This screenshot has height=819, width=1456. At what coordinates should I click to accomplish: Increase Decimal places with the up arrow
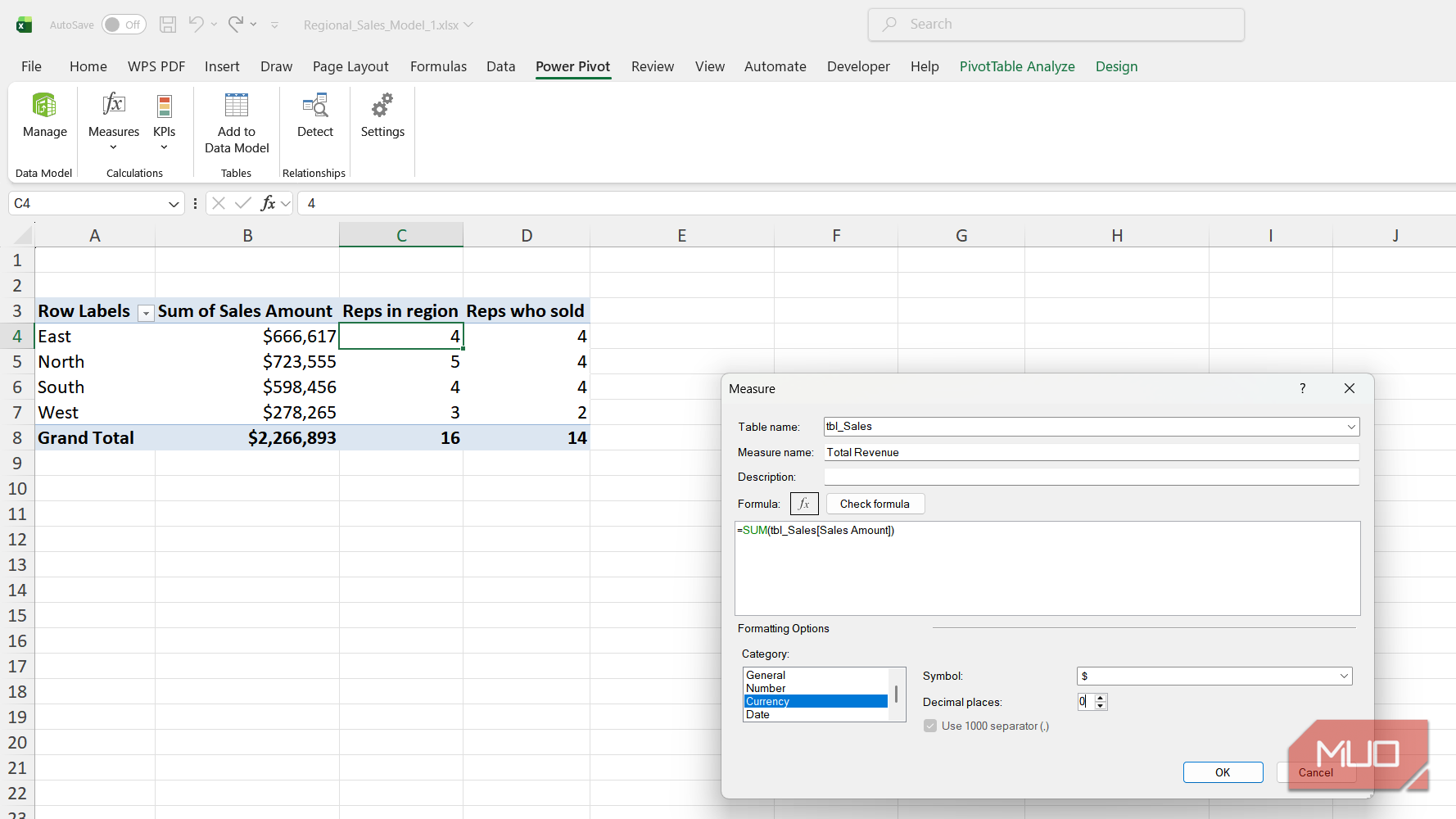click(1101, 698)
